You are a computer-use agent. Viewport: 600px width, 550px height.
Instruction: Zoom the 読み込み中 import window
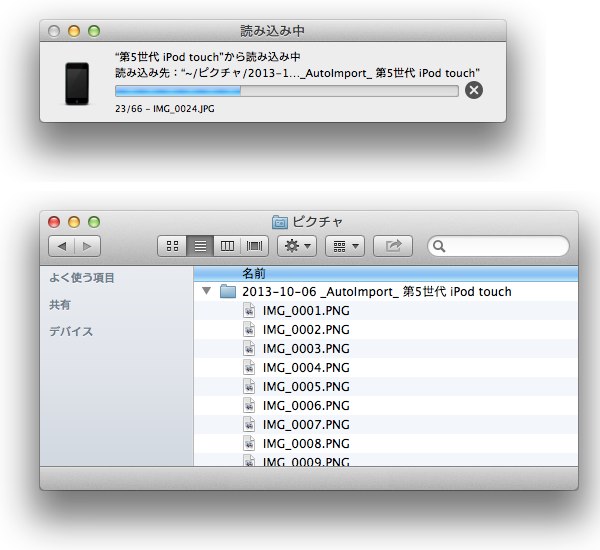pyautogui.click(x=94, y=31)
